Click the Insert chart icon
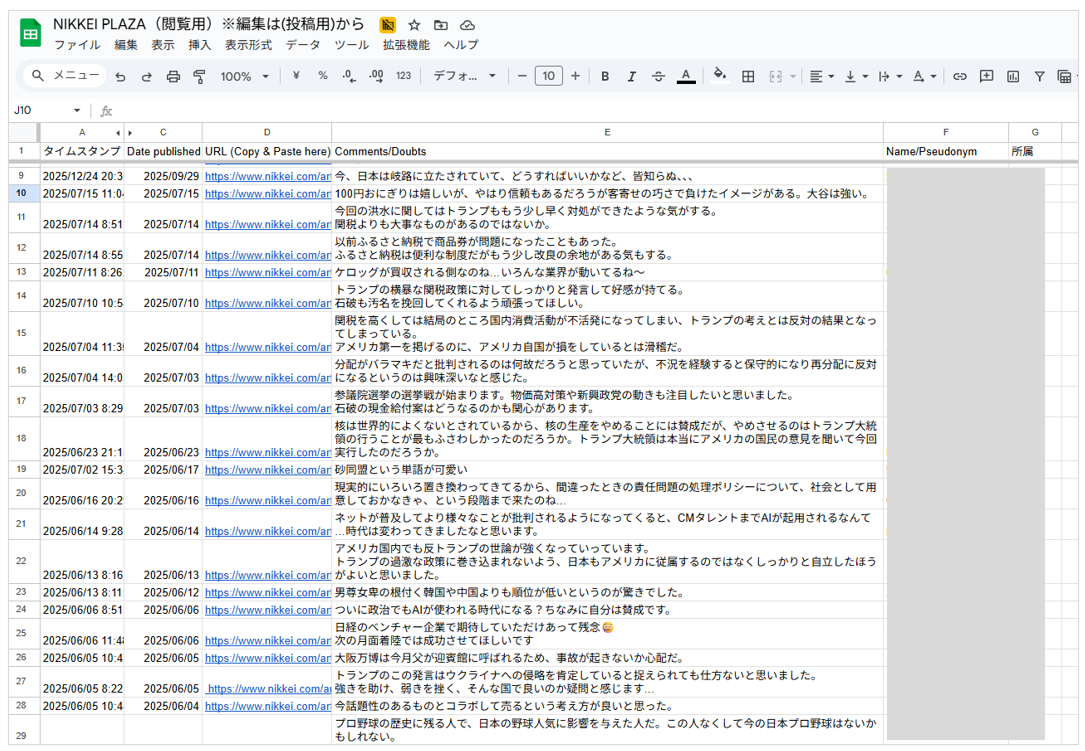The height and width of the screenshot is (751, 1085). pyautogui.click(x=1013, y=76)
